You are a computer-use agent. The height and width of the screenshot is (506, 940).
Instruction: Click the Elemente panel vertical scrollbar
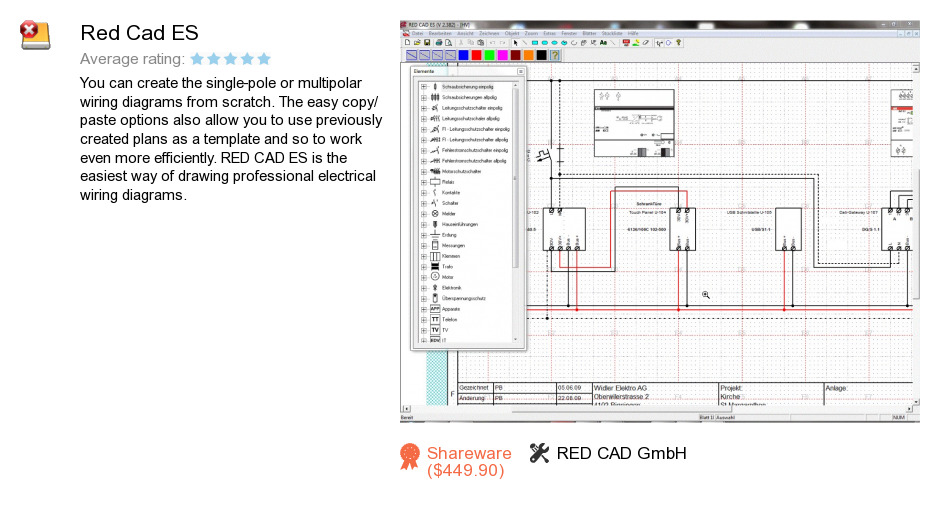coord(515,212)
